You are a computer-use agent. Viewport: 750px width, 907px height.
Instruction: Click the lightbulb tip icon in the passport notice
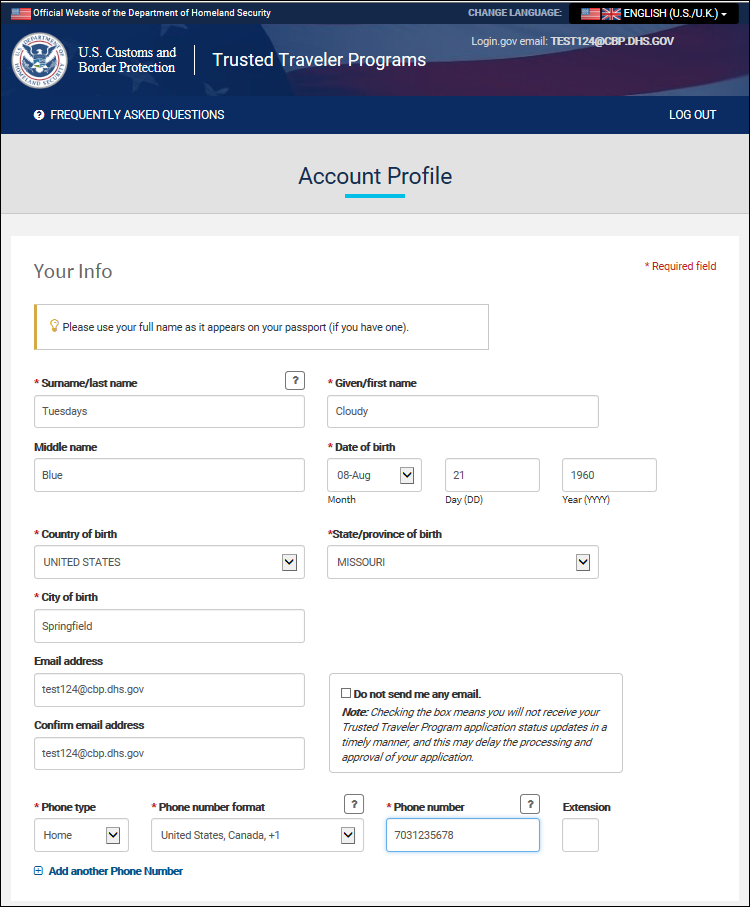tap(54, 326)
